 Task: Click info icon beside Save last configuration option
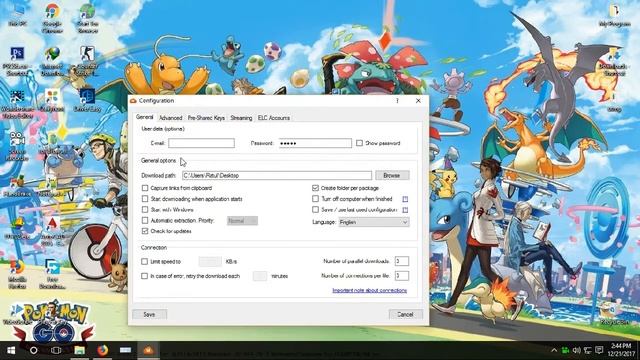tap(405, 210)
